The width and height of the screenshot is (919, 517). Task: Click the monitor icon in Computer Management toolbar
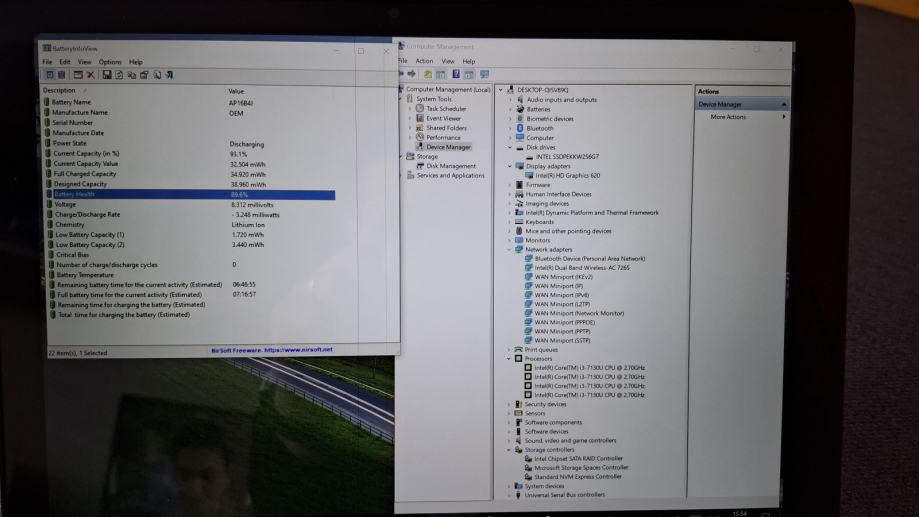[484, 74]
